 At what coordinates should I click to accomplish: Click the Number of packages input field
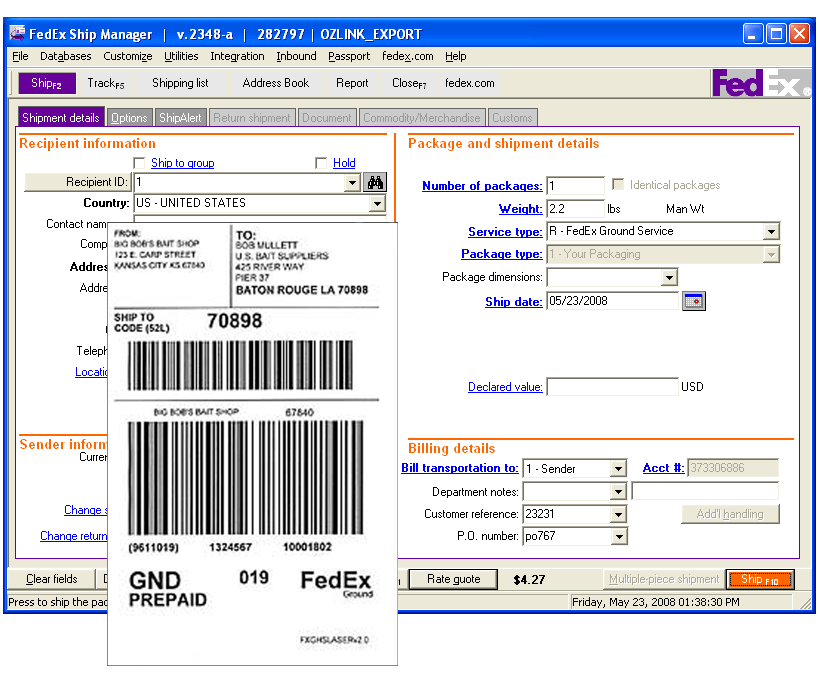tap(575, 186)
